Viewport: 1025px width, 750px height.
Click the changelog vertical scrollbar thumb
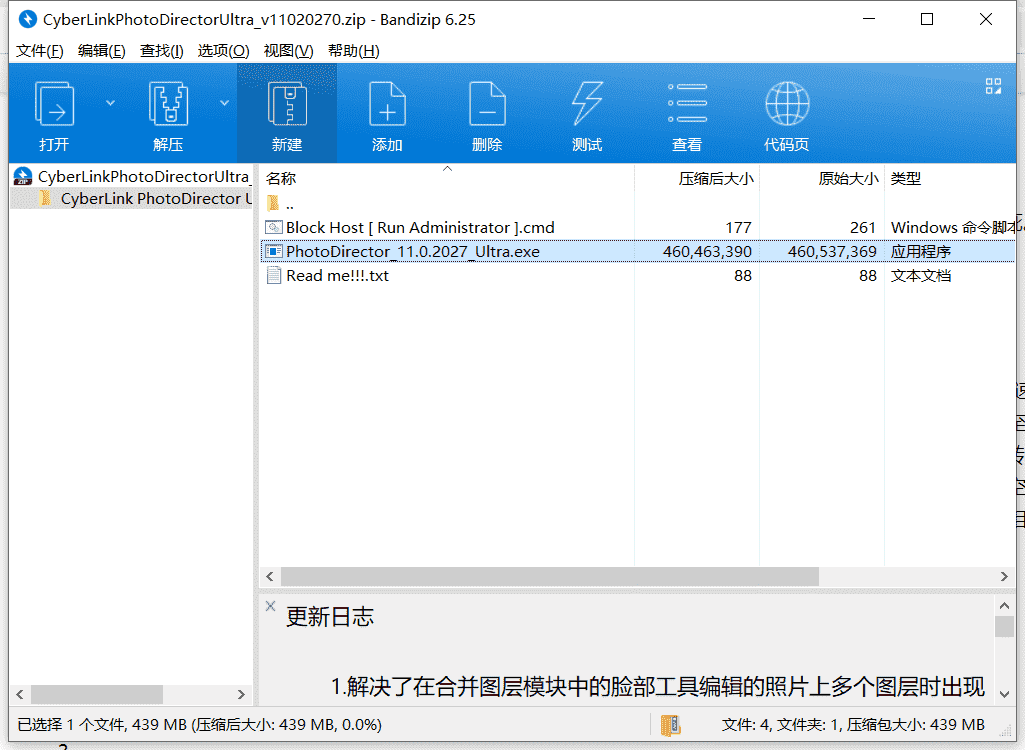[x=1004, y=626]
